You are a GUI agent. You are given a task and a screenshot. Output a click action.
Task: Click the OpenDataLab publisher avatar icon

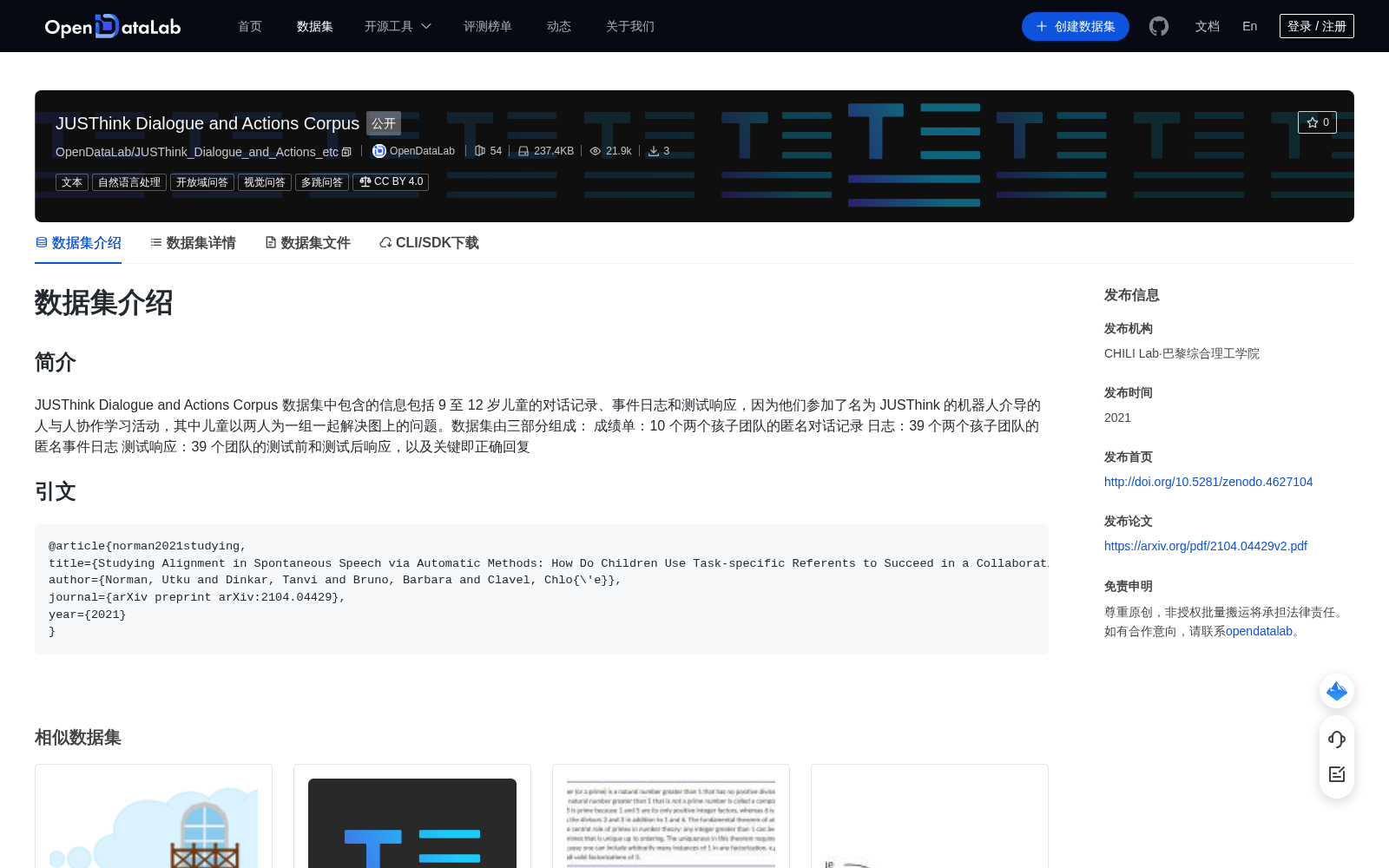click(379, 151)
